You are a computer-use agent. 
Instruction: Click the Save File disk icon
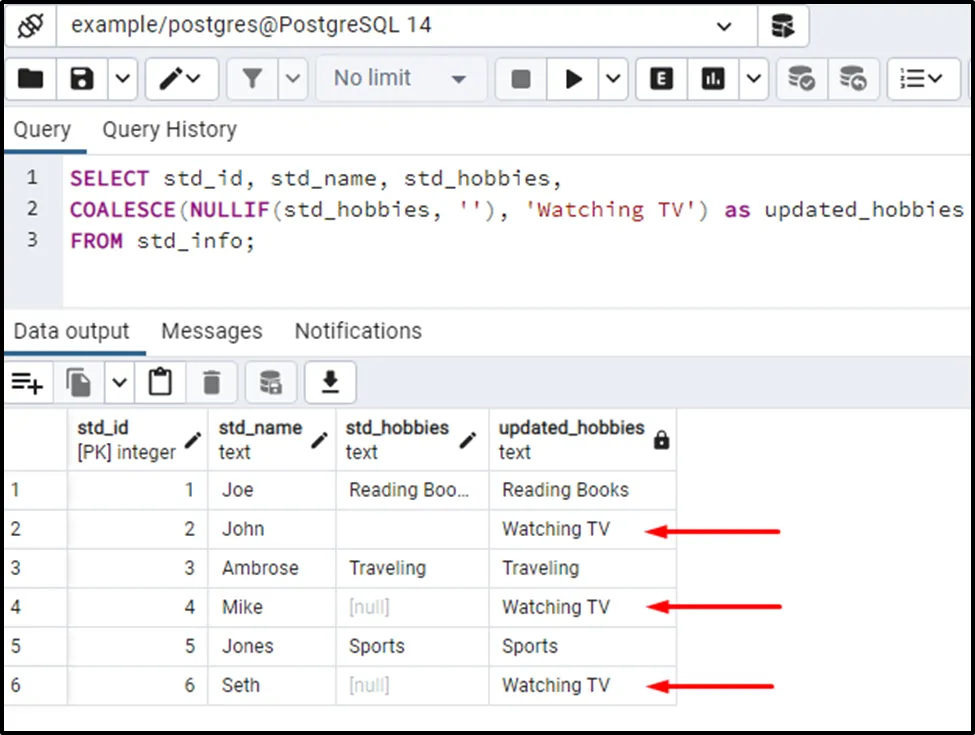click(x=82, y=79)
